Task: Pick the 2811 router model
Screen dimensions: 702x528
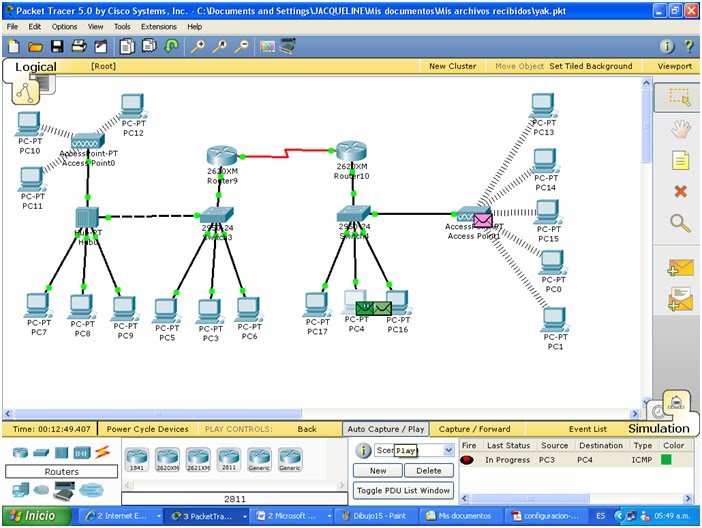Action: [229, 459]
